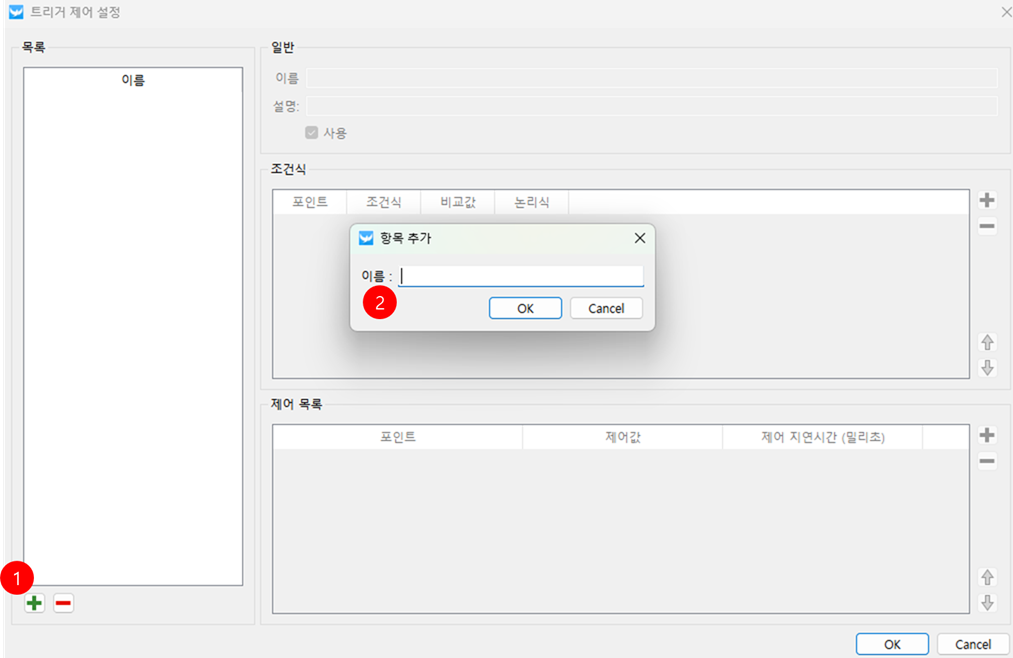1013x658 pixels.
Task: Add a row with the 조건식 plus icon
Action: click(987, 200)
